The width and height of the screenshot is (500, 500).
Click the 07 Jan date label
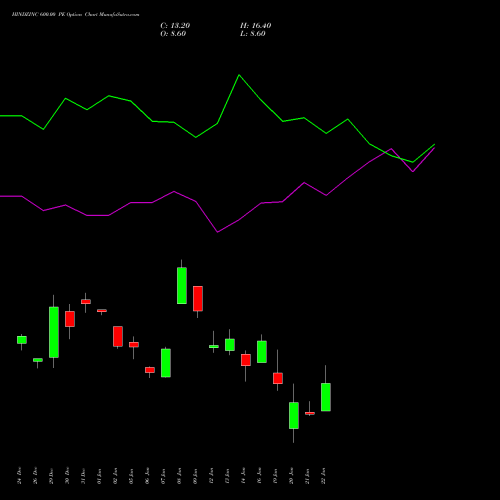163,476
